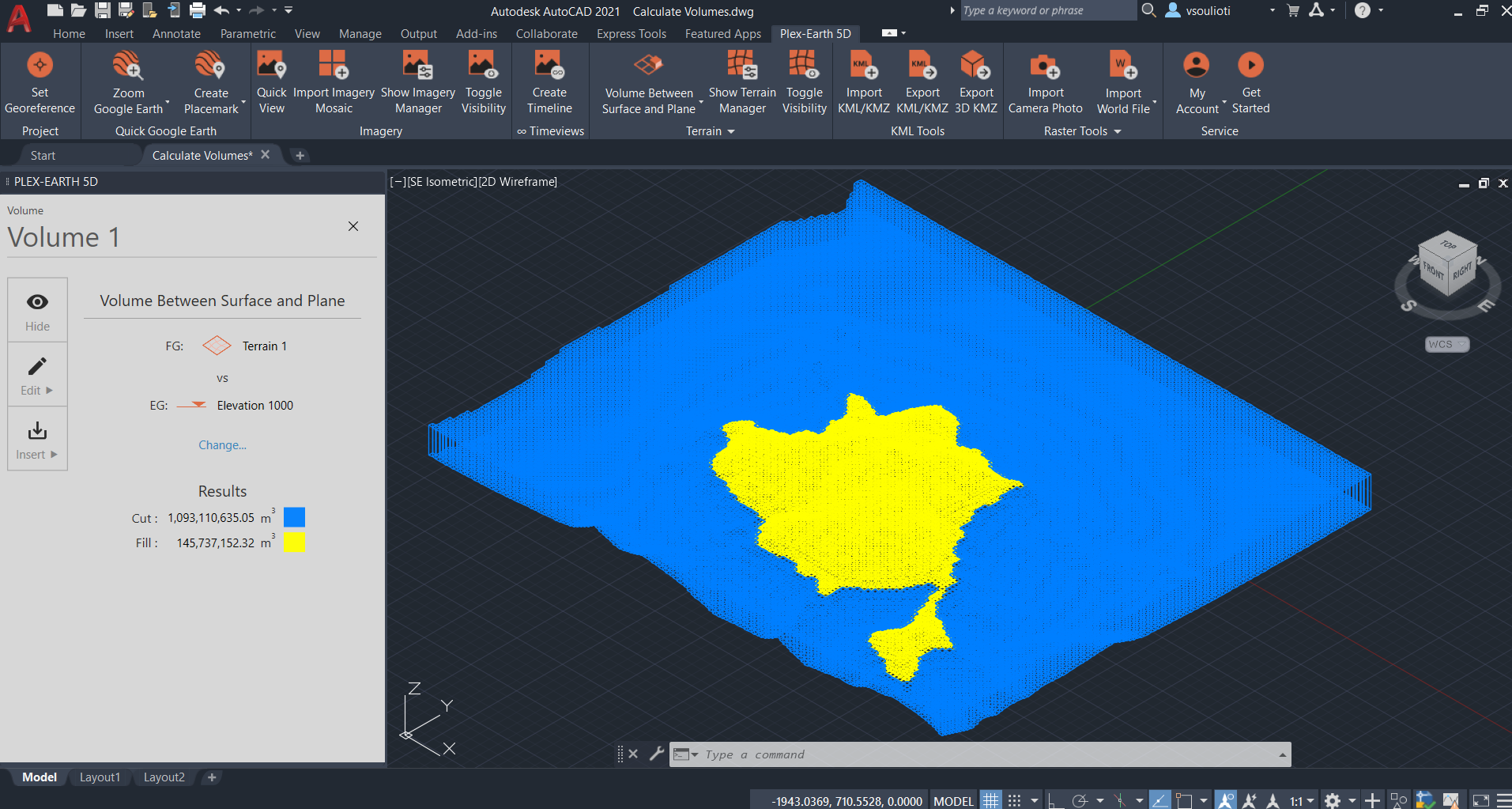Toggle terrain visibility in the Terrain panel
Screen dimensions: 1512x809
(804, 82)
